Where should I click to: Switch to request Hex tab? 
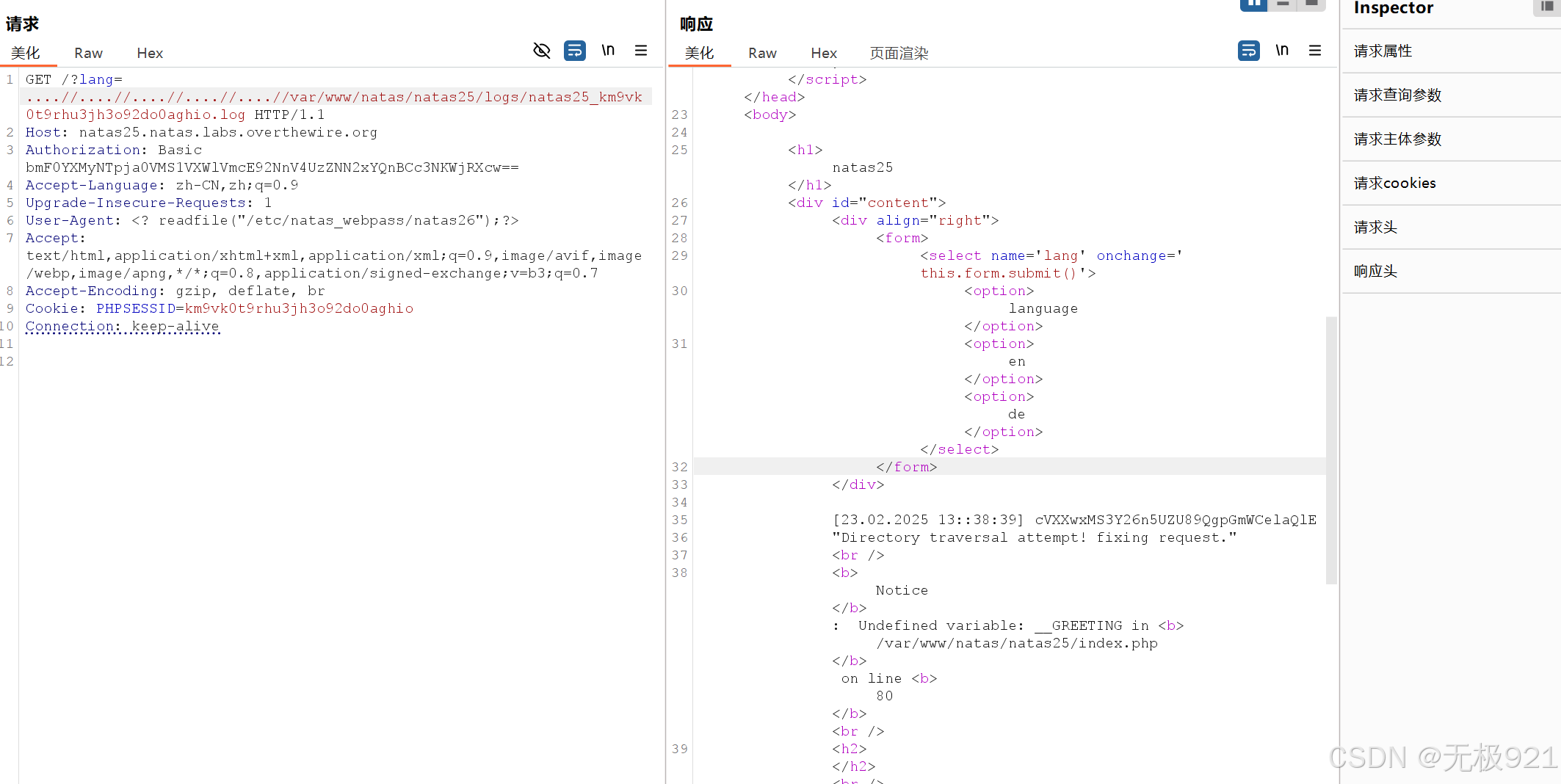[x=150, y=53]
